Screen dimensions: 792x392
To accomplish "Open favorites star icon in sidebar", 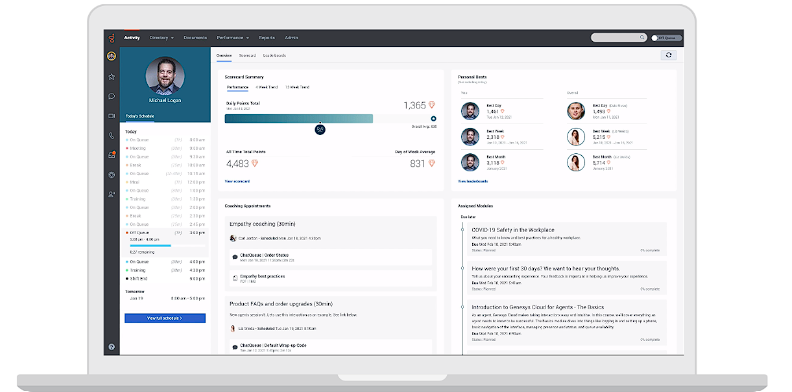I will click(x=112, y=77).
